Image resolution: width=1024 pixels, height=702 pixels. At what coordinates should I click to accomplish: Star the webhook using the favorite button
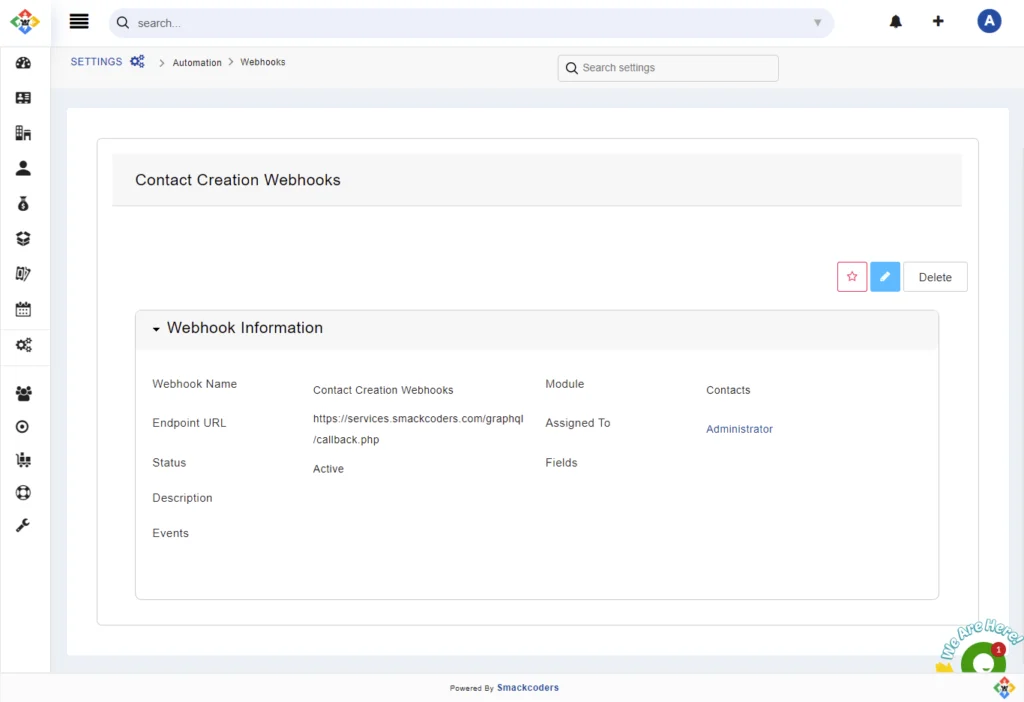click(851, 276)
